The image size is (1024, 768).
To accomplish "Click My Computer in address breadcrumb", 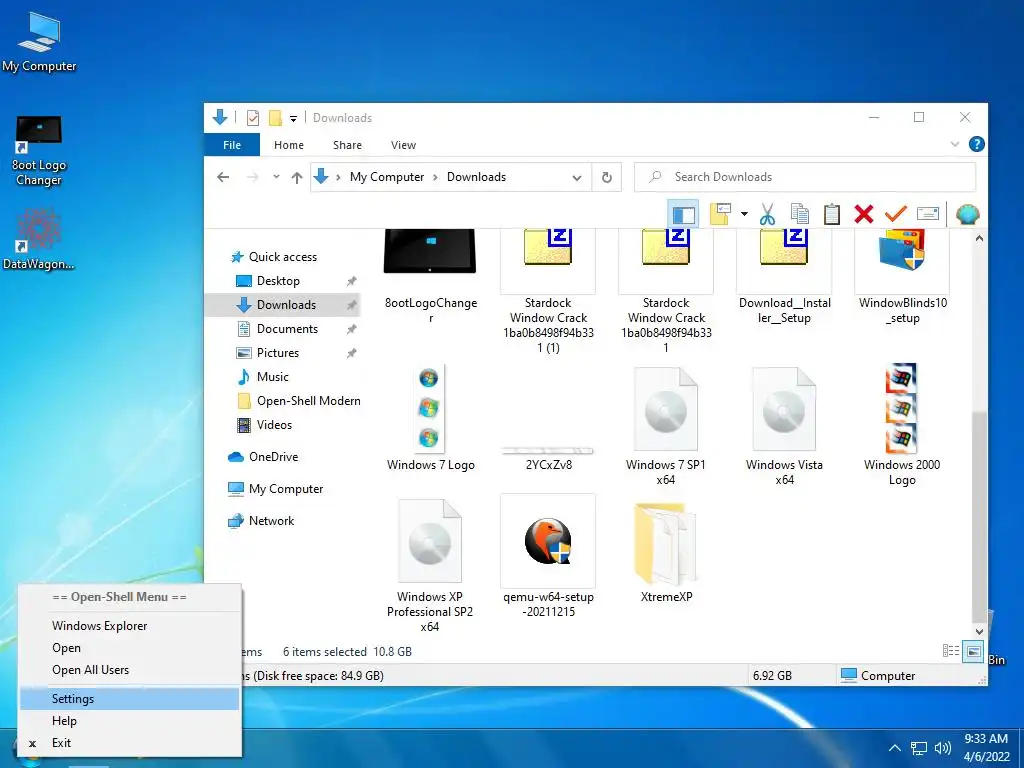I will pyautogui.click(x=387, y=177).
